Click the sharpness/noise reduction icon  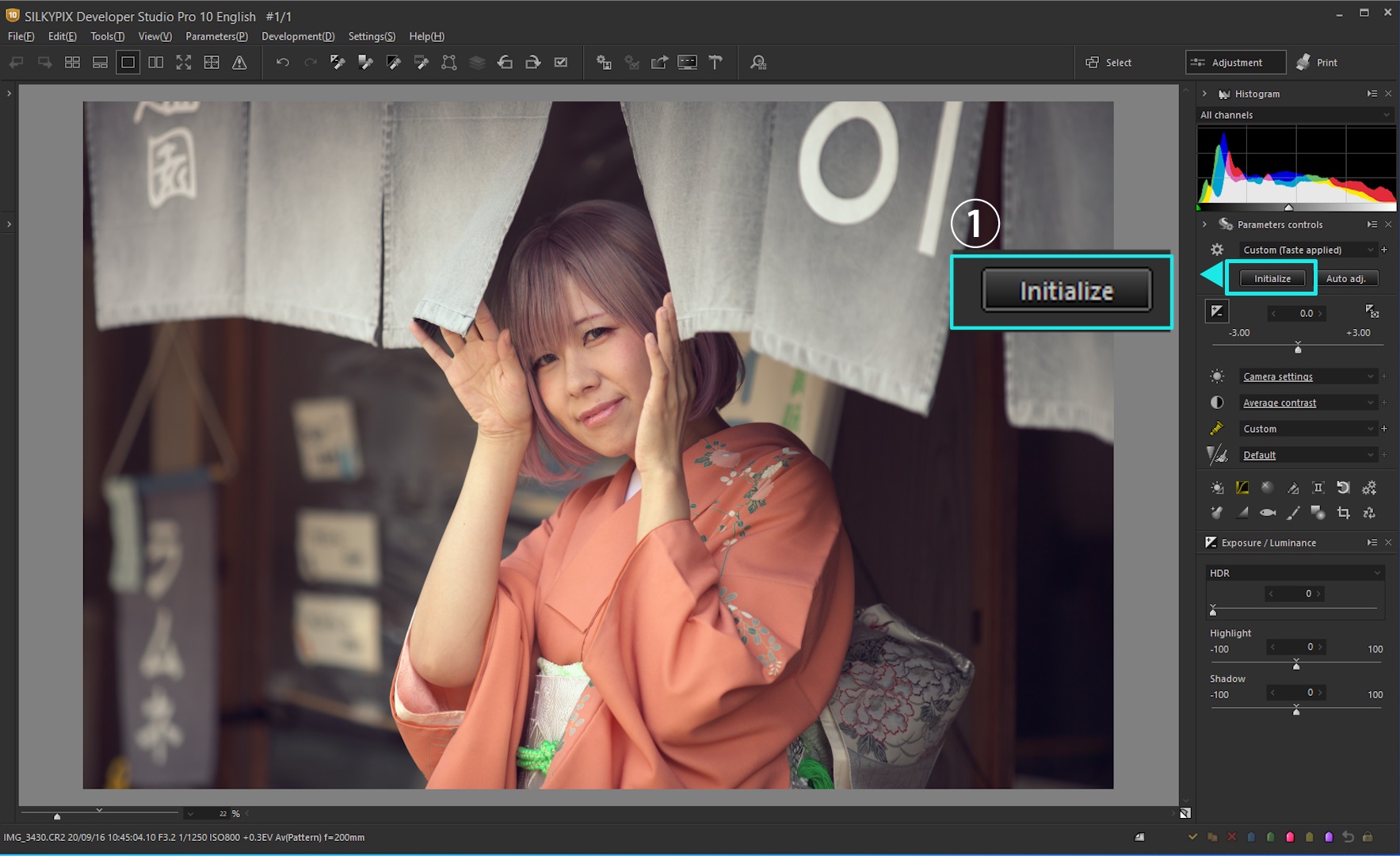pyautogui.click(x=1217, y=455)
